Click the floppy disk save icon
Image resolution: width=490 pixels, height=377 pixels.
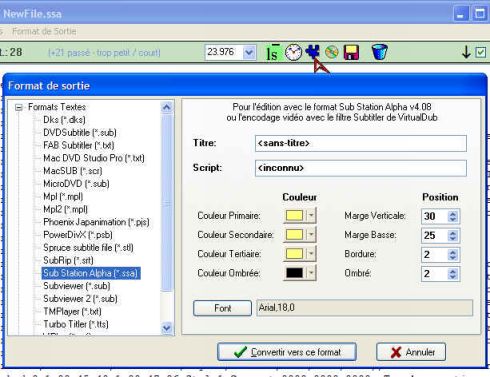[351, 52]
